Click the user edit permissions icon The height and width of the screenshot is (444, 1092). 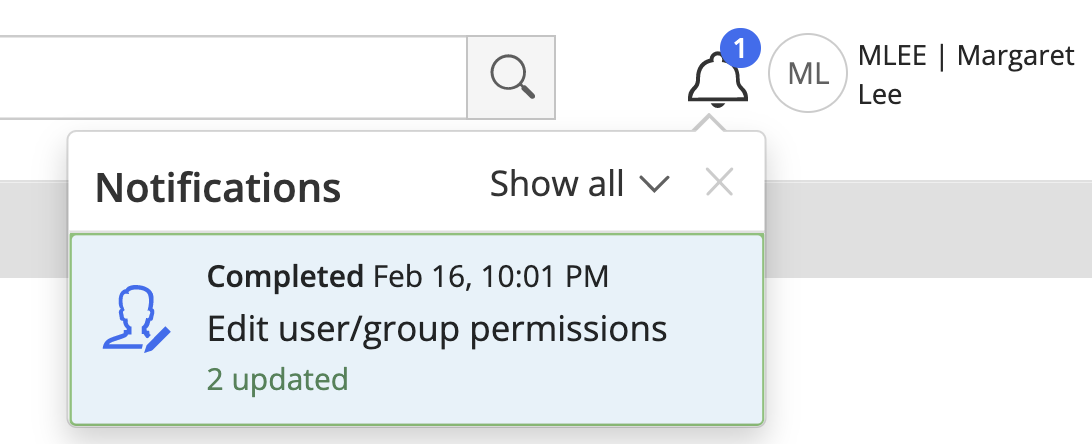136,320
